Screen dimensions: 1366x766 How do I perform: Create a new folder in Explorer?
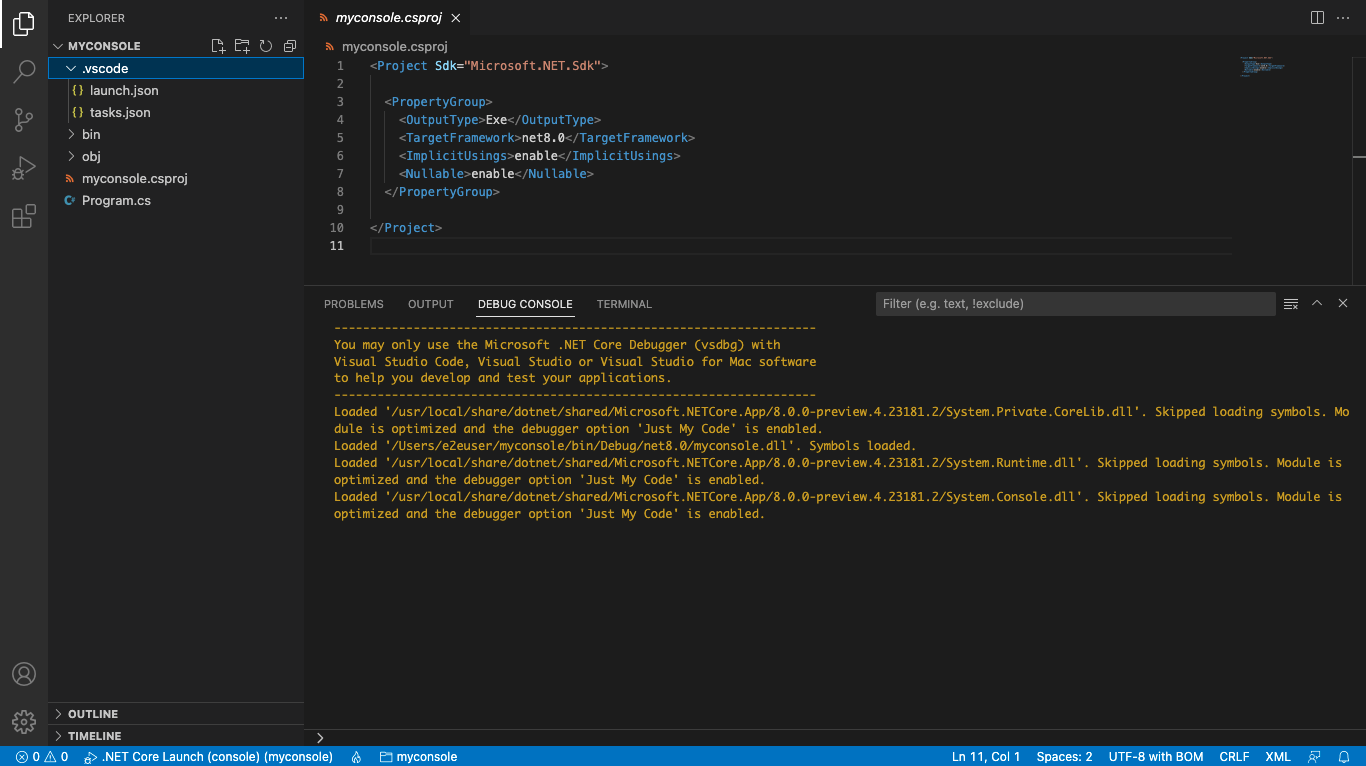(x=241, y=45)
